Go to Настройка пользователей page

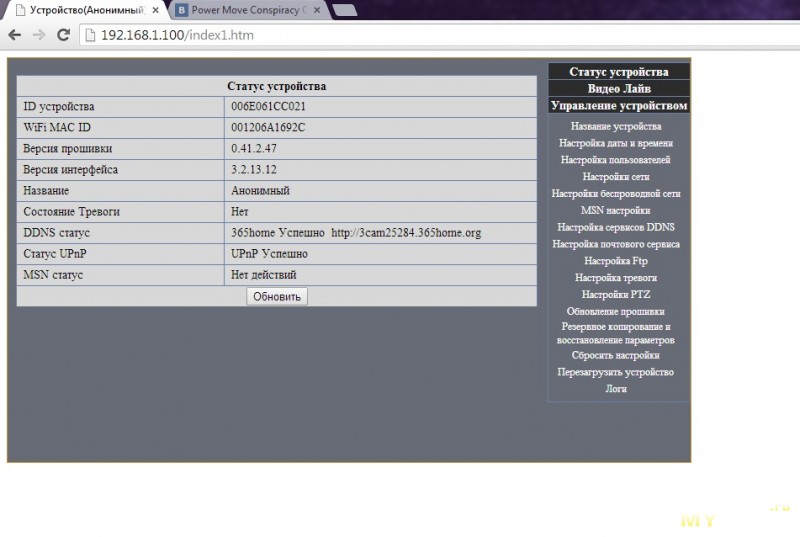click(x=616, y=160)
